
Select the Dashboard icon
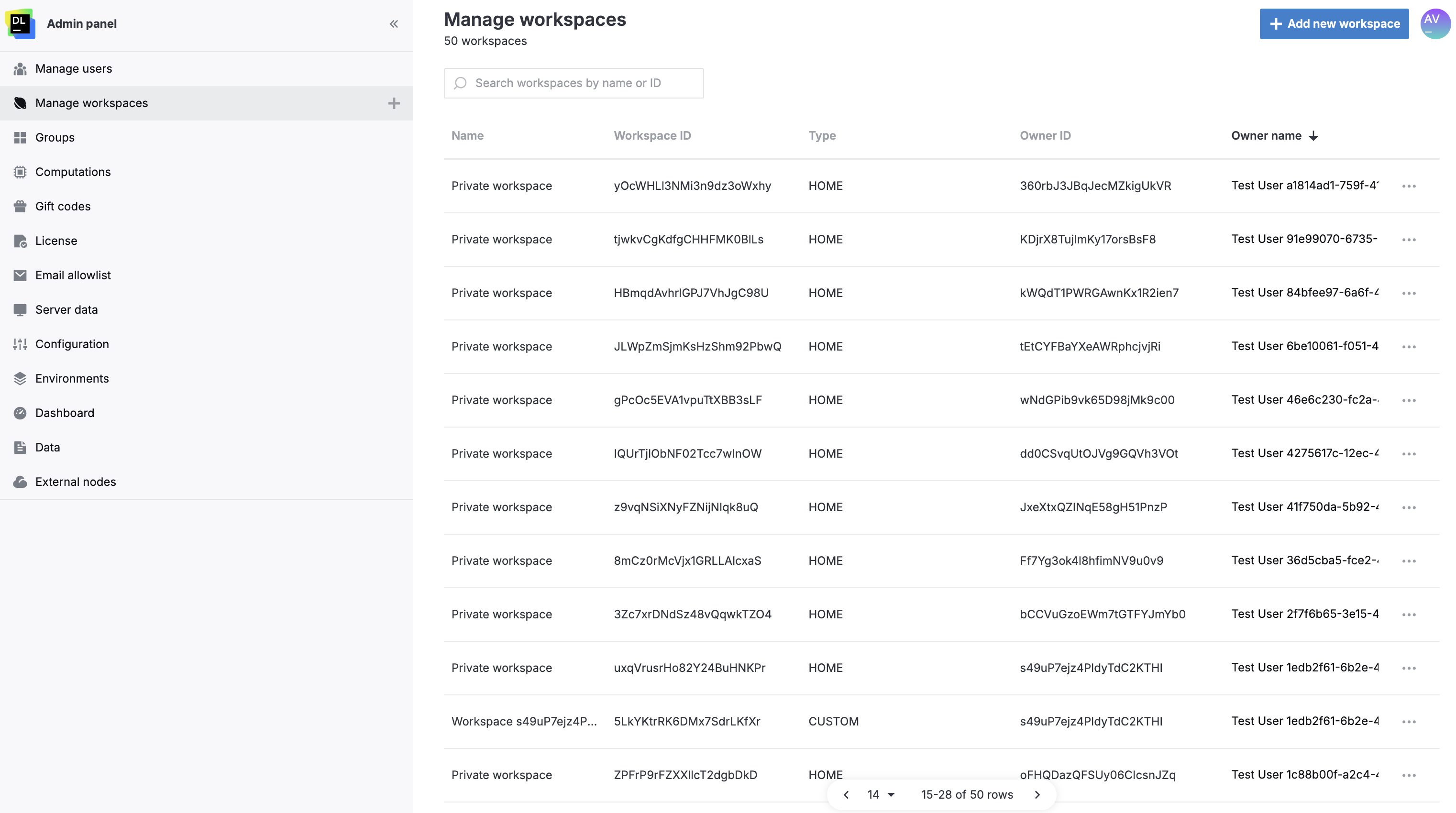coord(21,413)
